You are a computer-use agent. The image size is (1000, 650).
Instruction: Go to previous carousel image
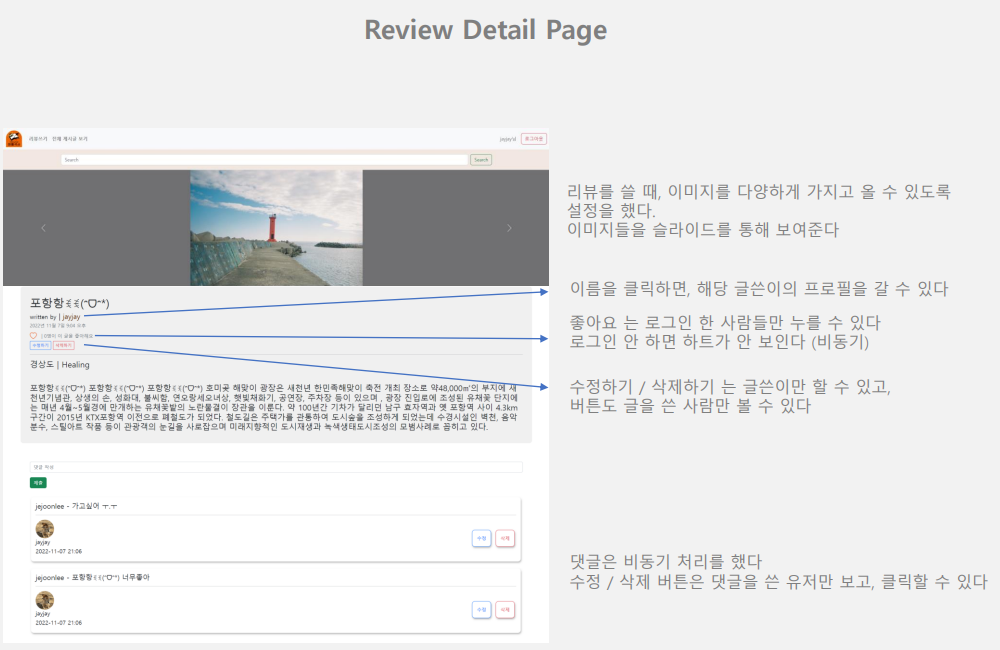coord(43,228)
